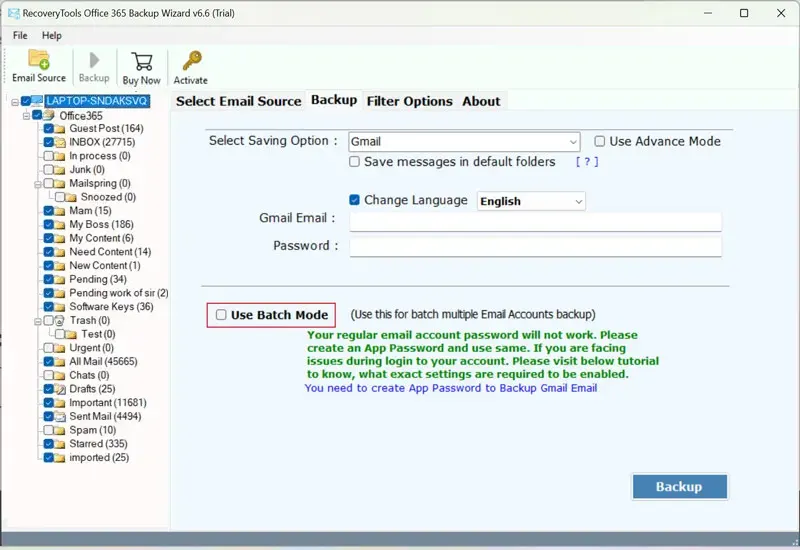The height and width of the screenshot is (550, 800).
Task: Toggle the Use Advance Mode checkbox
Action: tap(600, 142)
